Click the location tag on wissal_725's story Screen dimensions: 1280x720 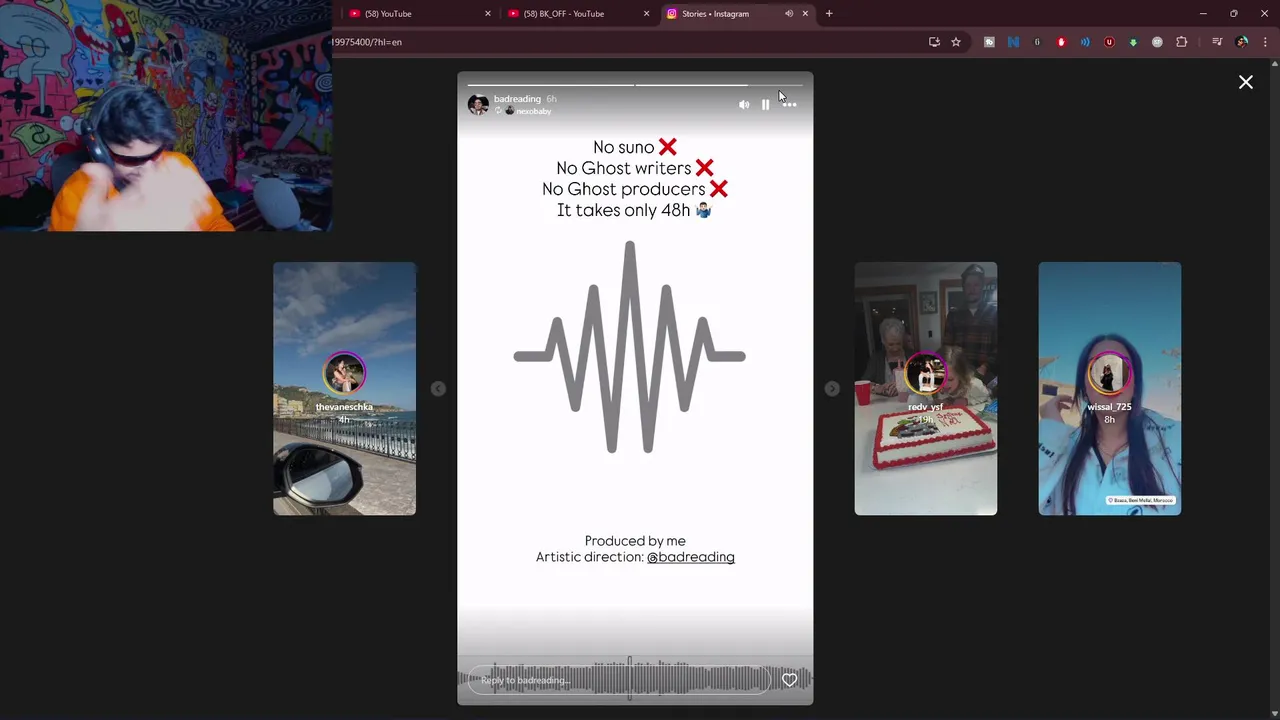tap(1141, 500)
